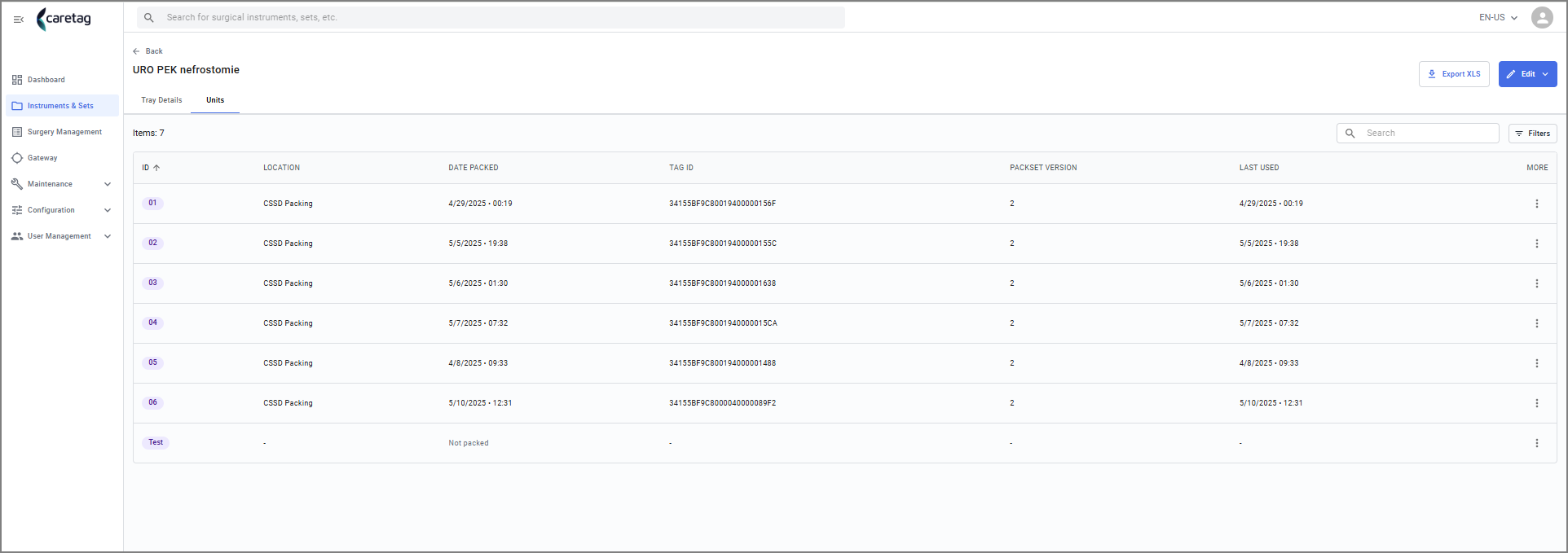1568x553 pixels.
Task: Open more options for the Test unit
Action: click(1537, 443)
